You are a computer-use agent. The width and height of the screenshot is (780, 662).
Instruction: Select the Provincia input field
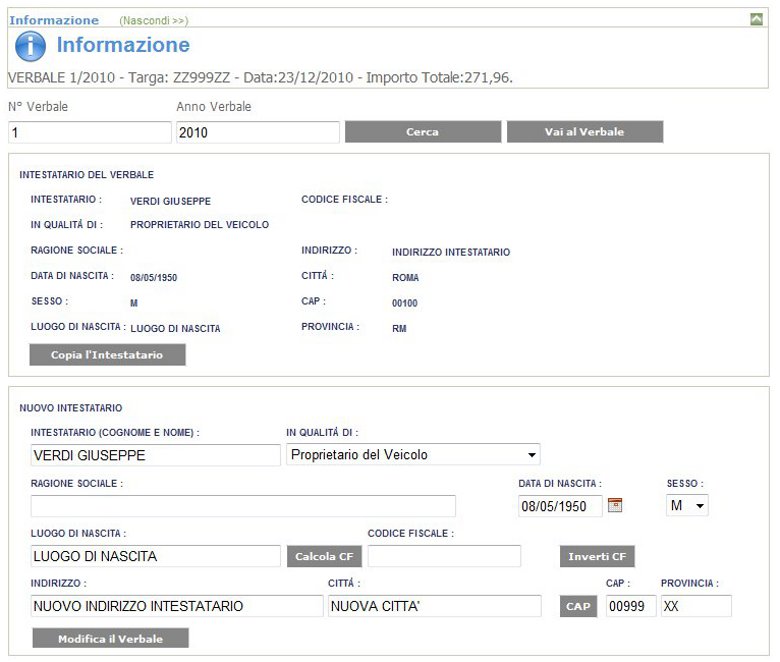[x=695, y=606]
